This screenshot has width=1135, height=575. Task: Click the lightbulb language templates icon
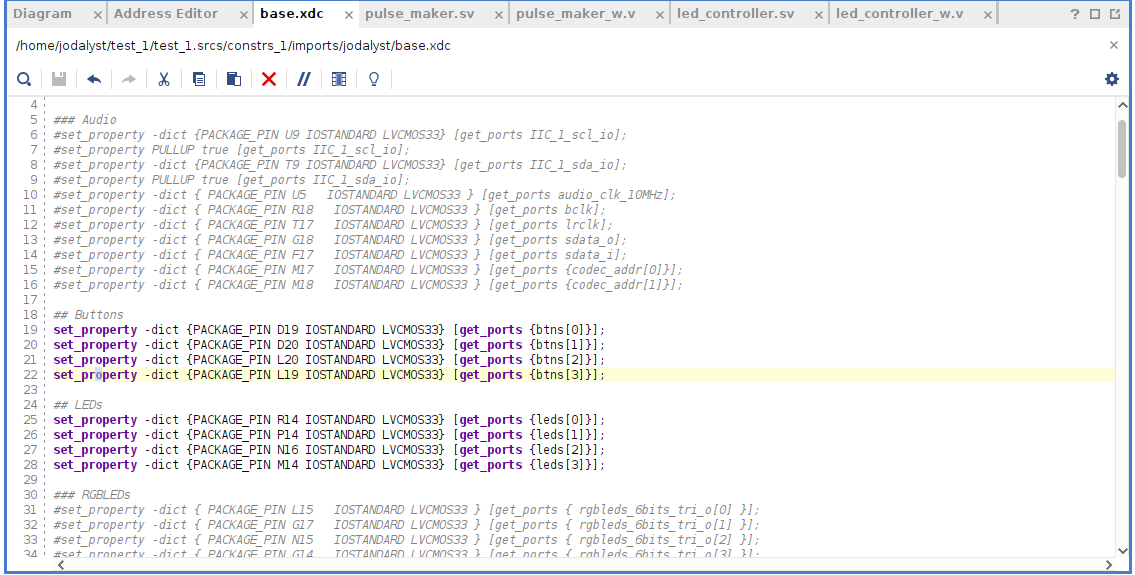[374, 79]
